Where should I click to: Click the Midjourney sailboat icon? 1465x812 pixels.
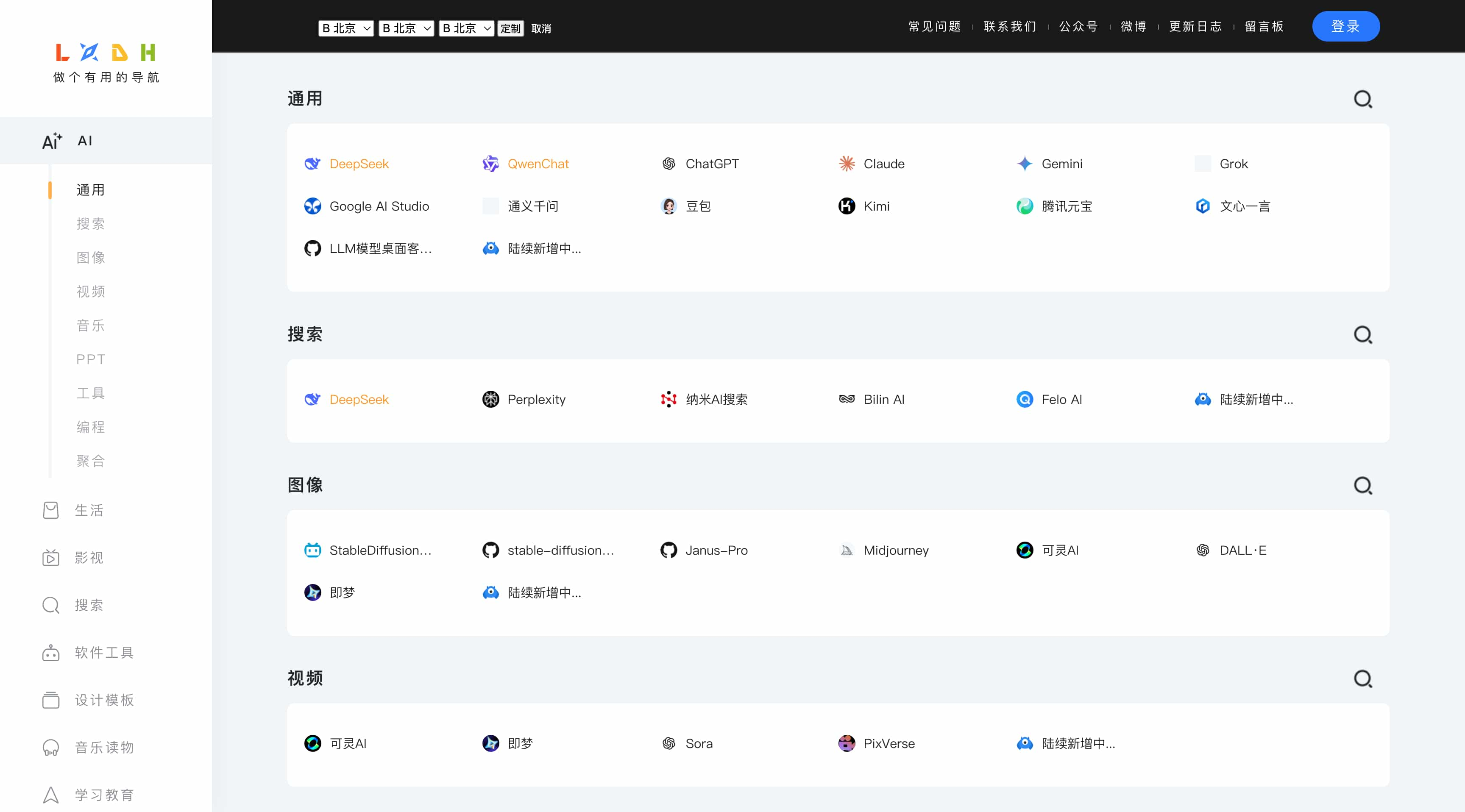coord(846,550)
